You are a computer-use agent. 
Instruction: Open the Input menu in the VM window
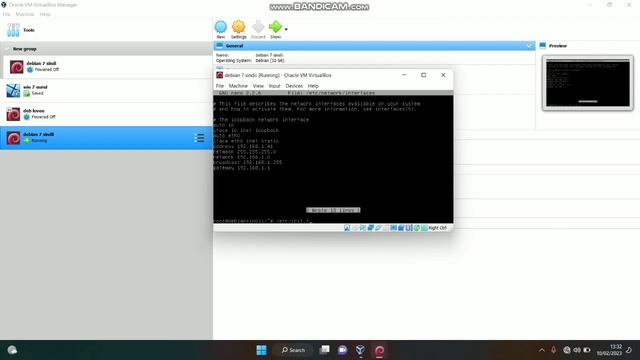coord(274,86)
